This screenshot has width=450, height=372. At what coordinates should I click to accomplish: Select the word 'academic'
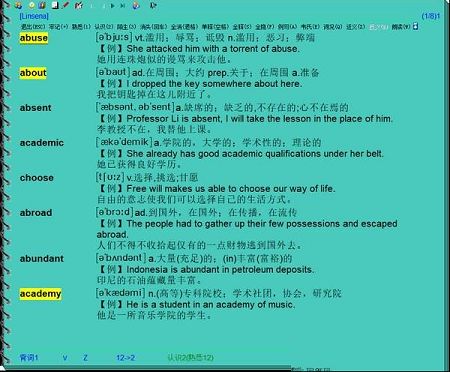tap(42, 143)
